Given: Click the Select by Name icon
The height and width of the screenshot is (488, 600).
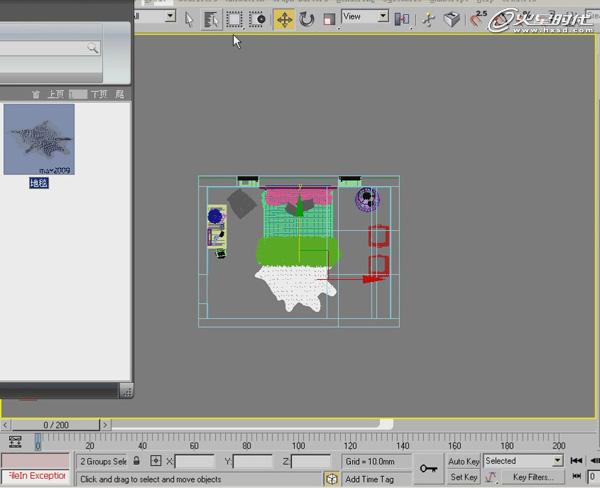Looking at the screenshot, I should tap(211, 18).
